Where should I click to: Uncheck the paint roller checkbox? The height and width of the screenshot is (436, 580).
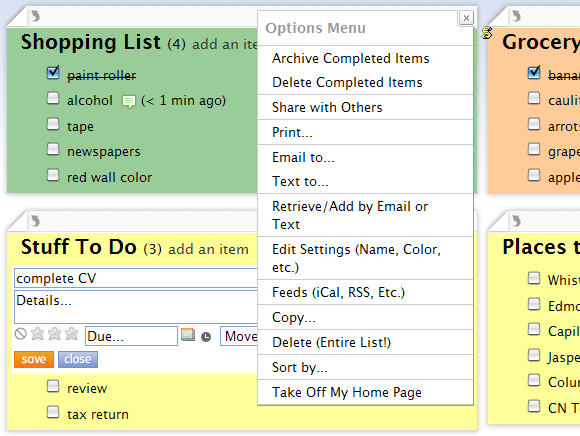click(53, 72)
